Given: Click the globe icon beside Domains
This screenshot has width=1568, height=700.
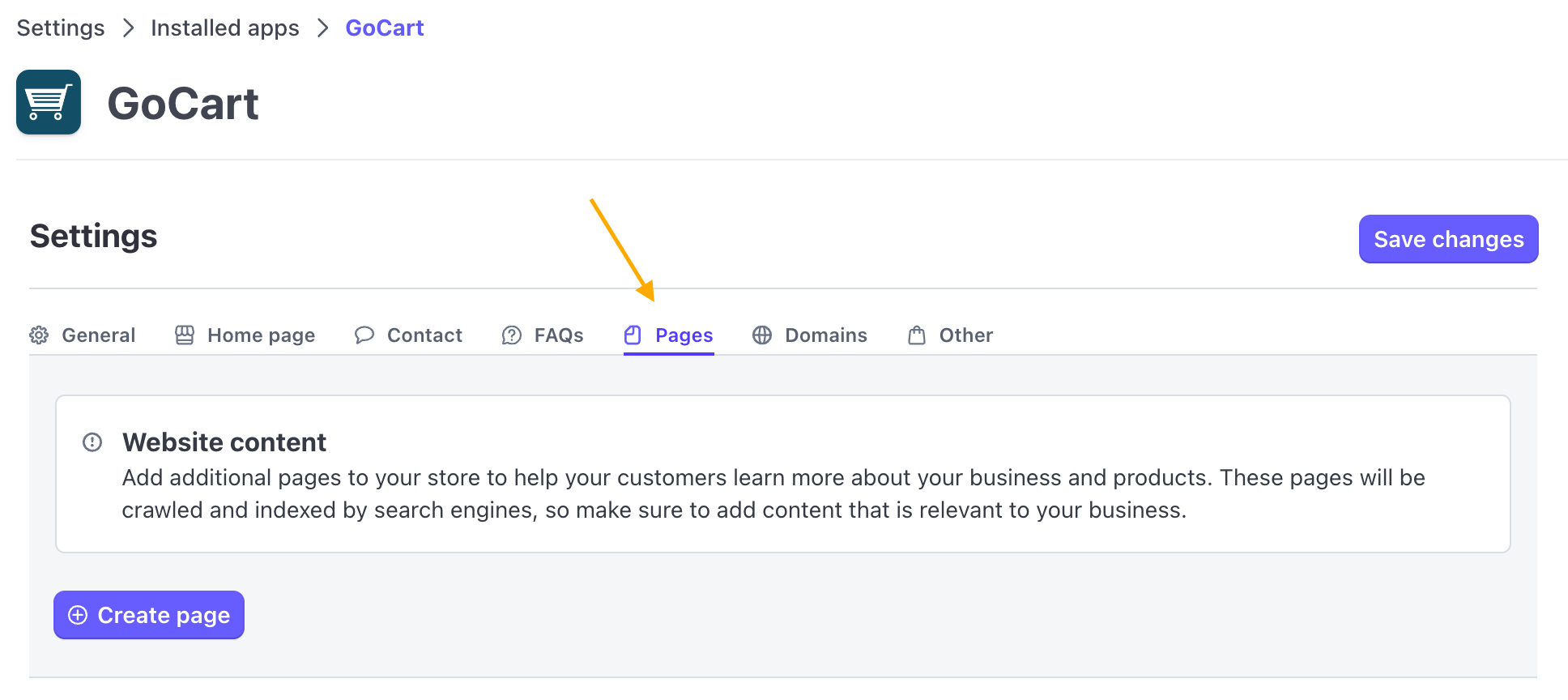Looking at the screenshot, I should point(762,335).
